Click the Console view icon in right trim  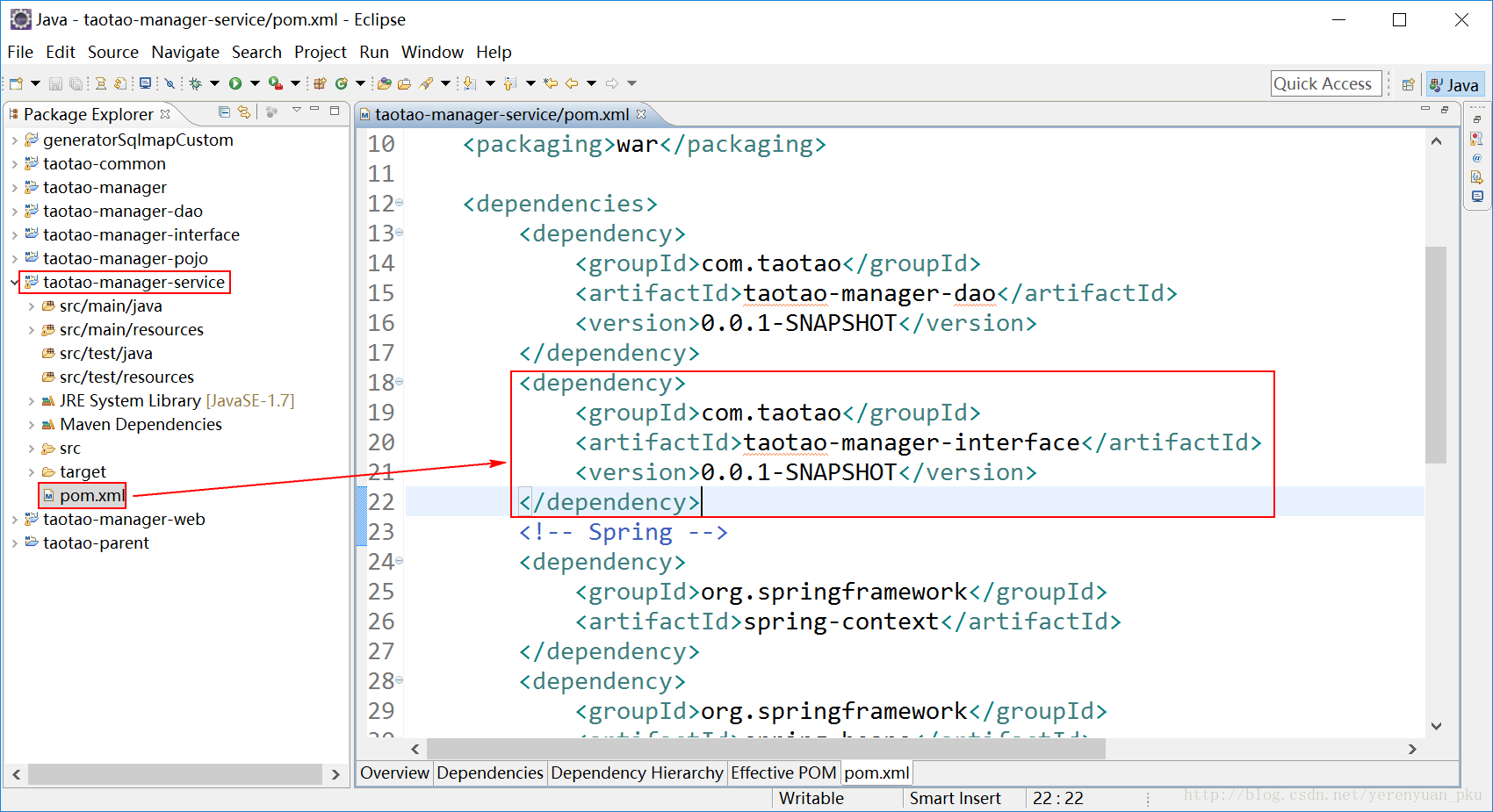[1476, 197]
